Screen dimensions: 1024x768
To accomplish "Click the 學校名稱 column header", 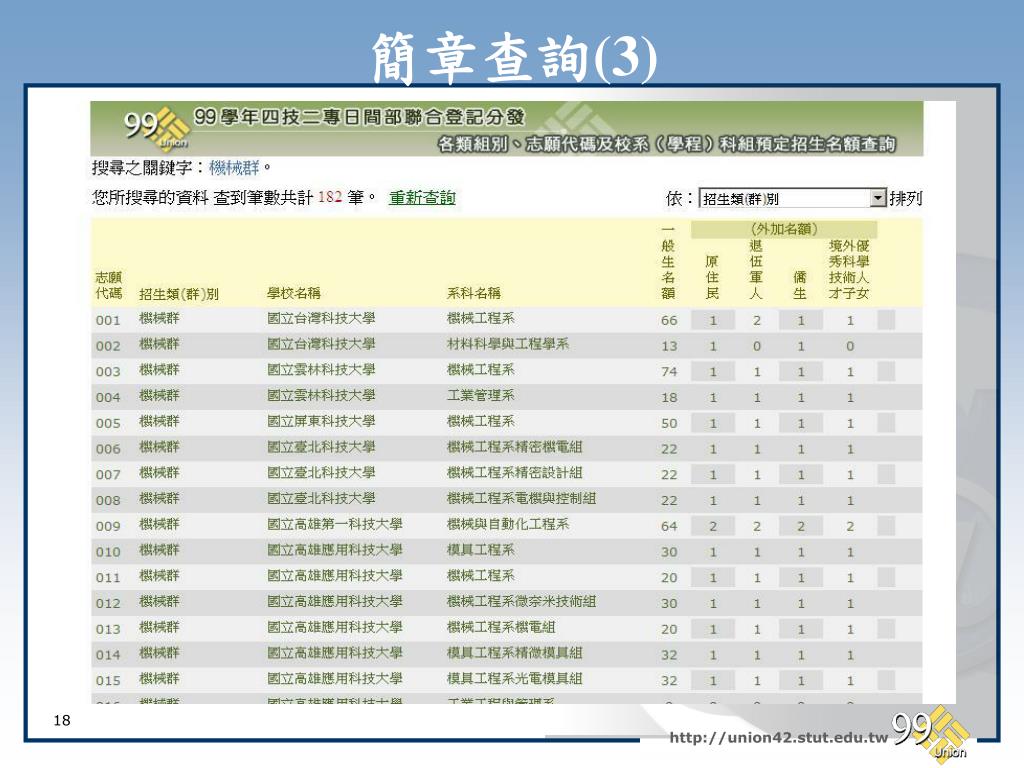I will tap(293, 293).
